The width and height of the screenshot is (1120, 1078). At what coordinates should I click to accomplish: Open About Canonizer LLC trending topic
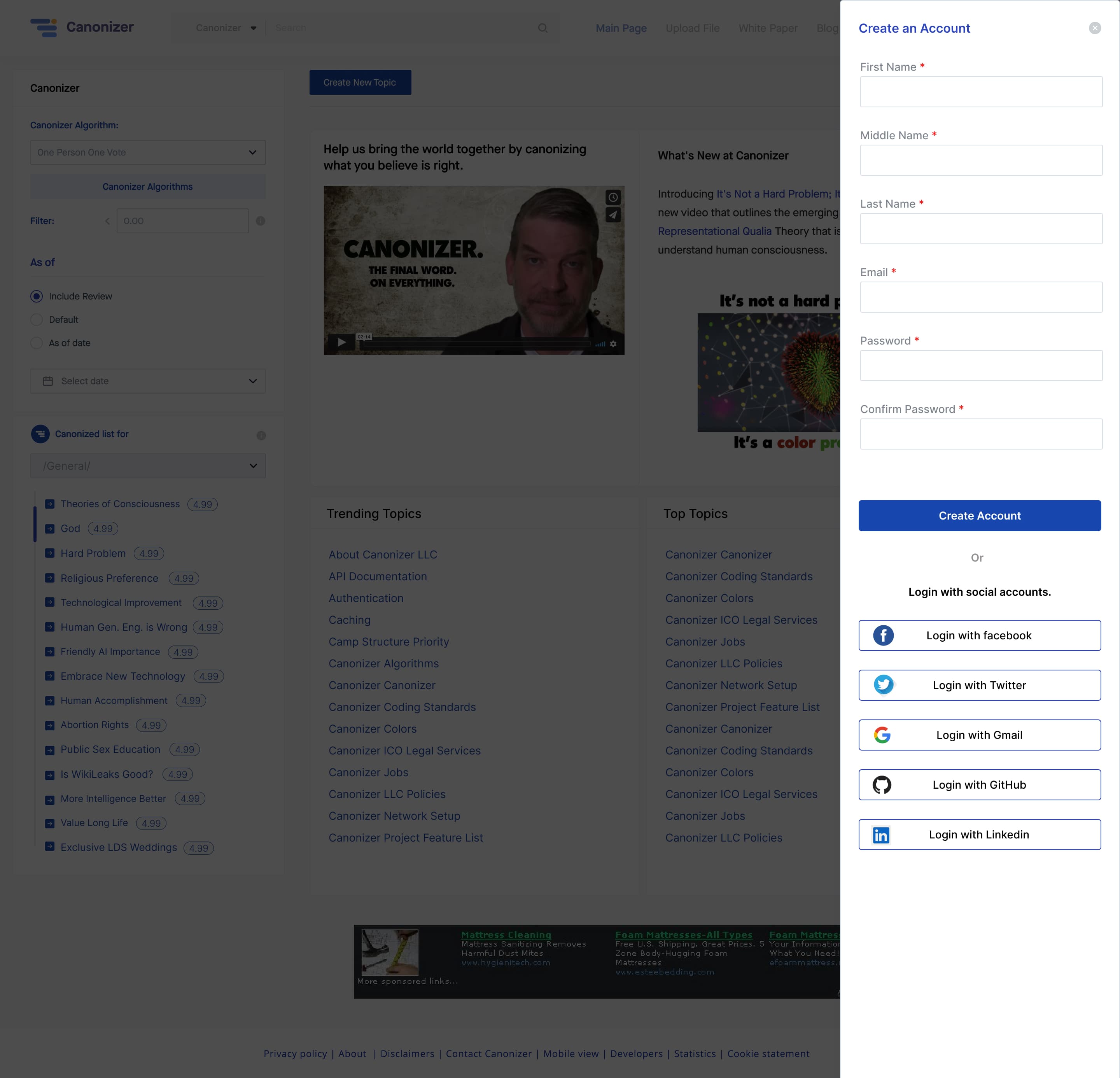pyautogui.click(x=382, y=554)
